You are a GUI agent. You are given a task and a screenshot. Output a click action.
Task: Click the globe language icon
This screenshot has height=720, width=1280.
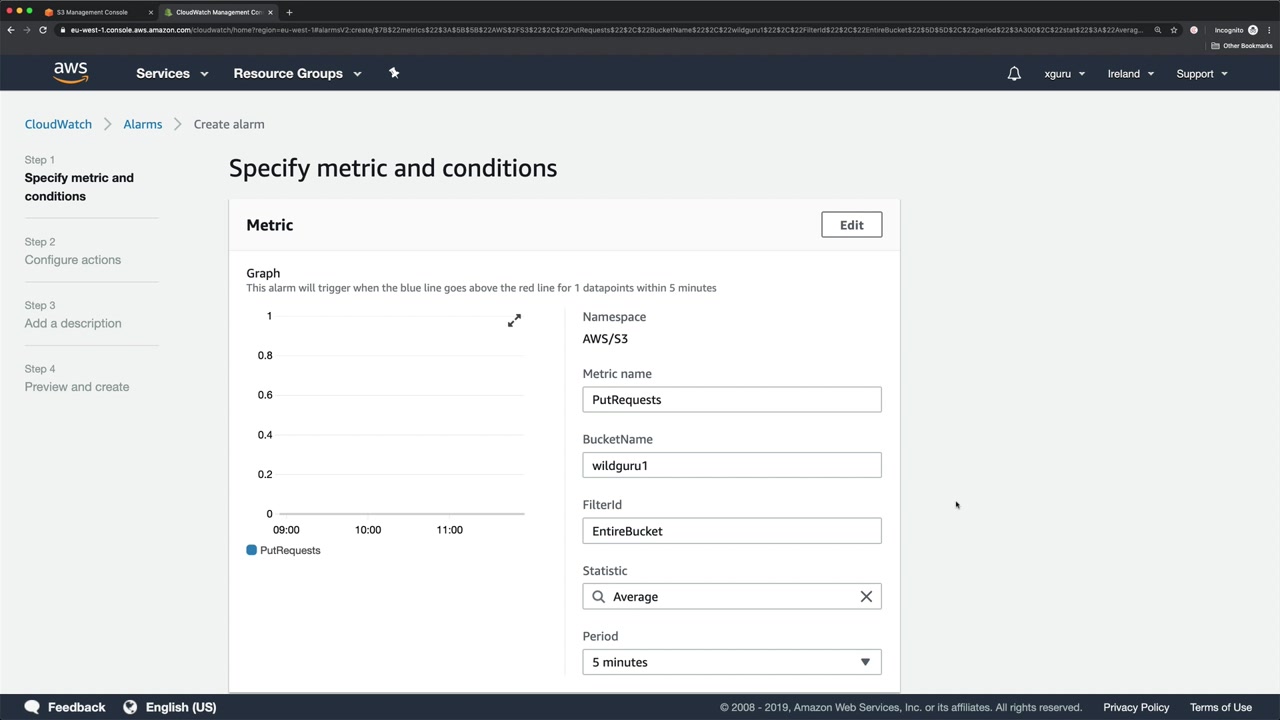pos(130,707)
